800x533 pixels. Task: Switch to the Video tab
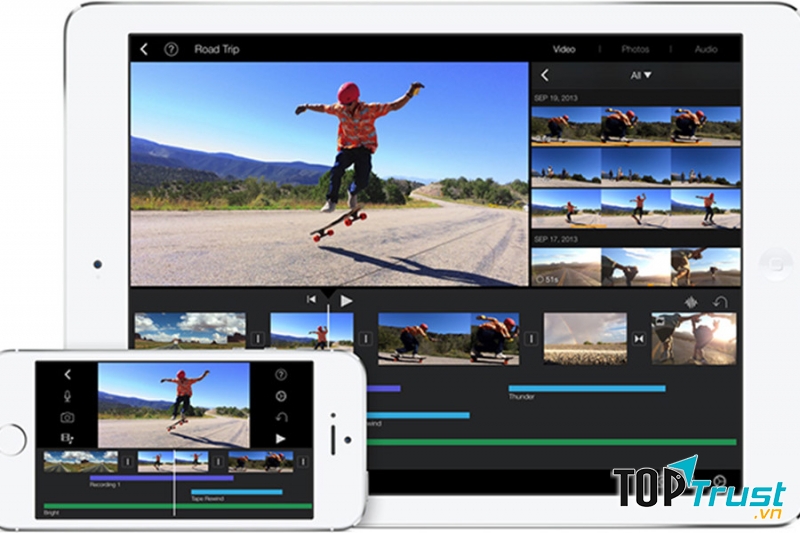click(564, 49)
